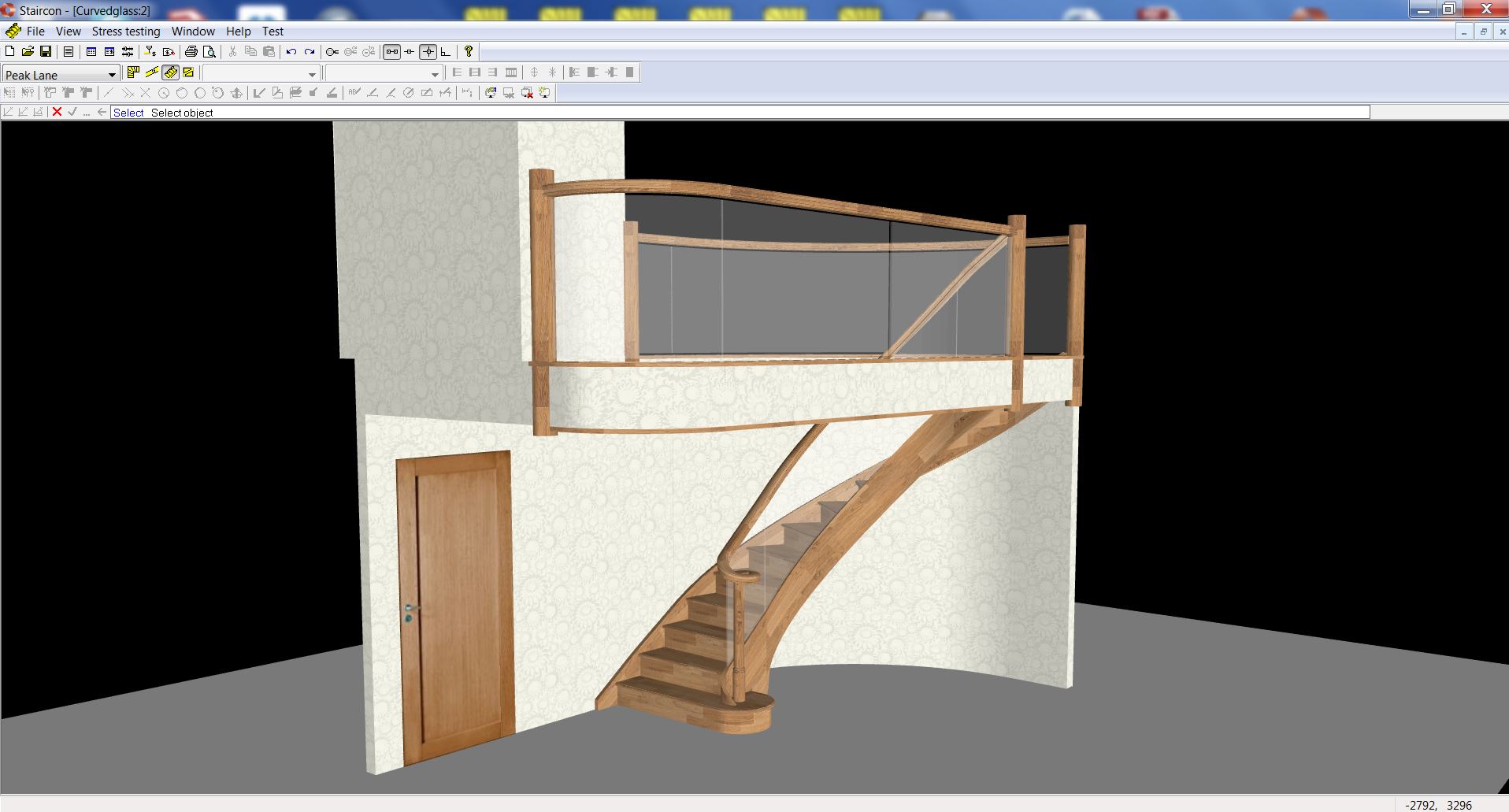
Task: Undo the last action
Action: click(290, 51)
